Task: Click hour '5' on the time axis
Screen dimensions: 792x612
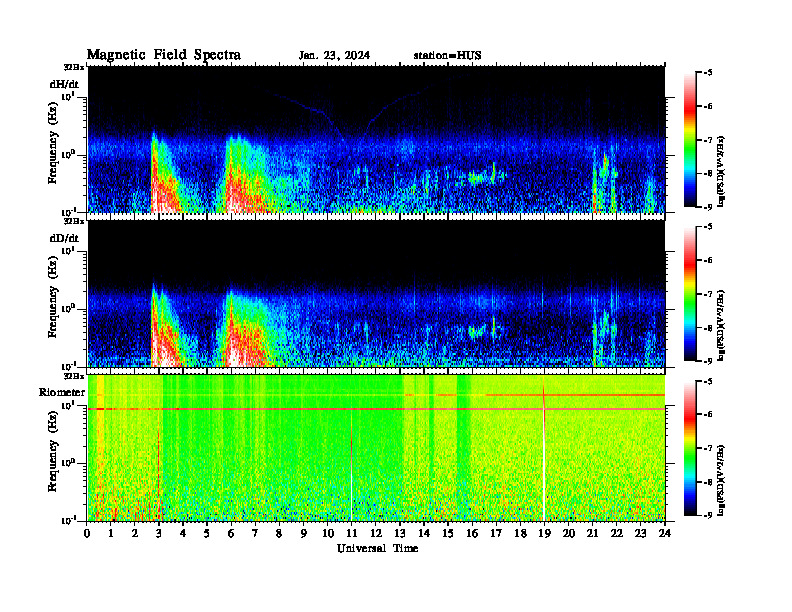Action: (208, 533)
